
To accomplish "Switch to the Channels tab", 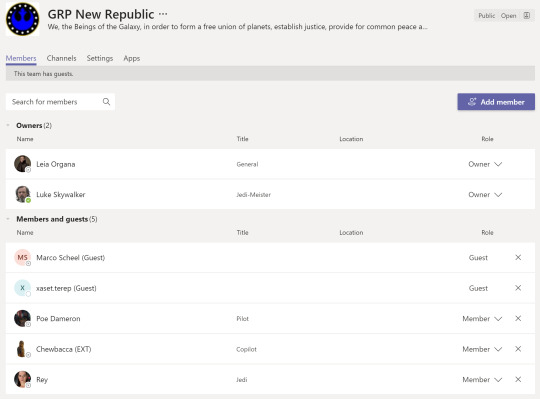I will [x=62, y=58].
